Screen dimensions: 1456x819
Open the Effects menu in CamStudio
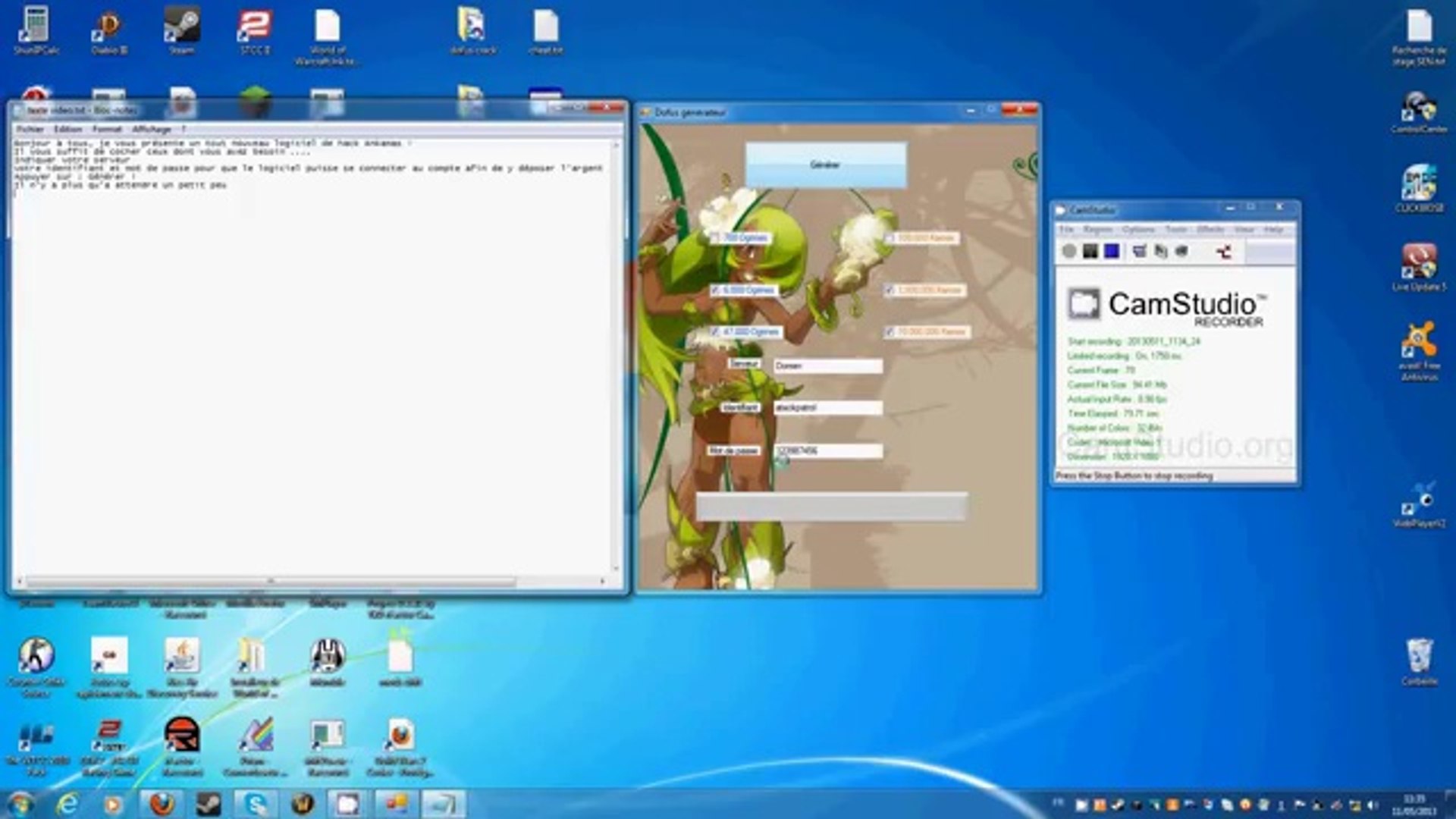[1211, 229]
